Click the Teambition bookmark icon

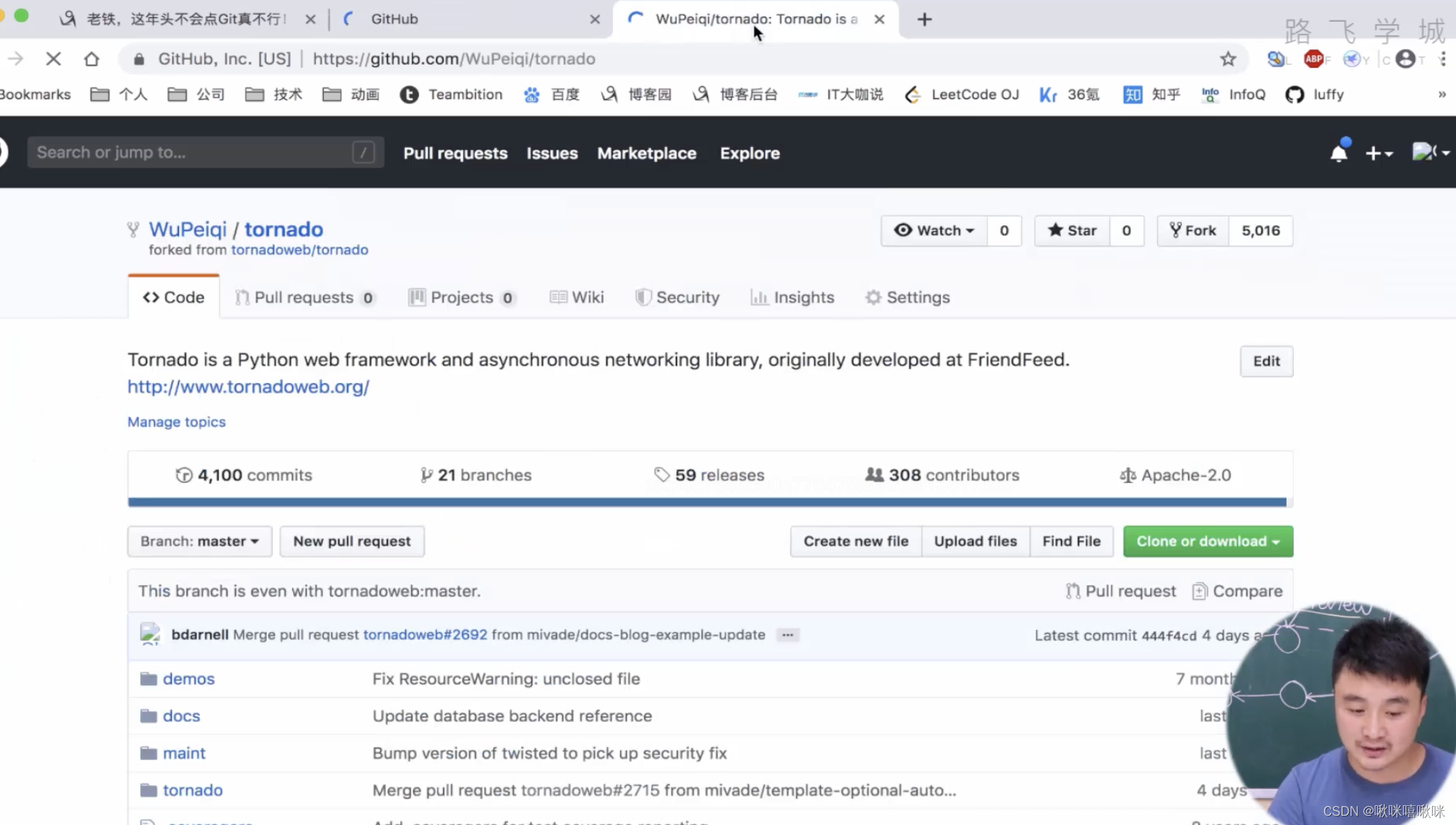tap(409, 94)
